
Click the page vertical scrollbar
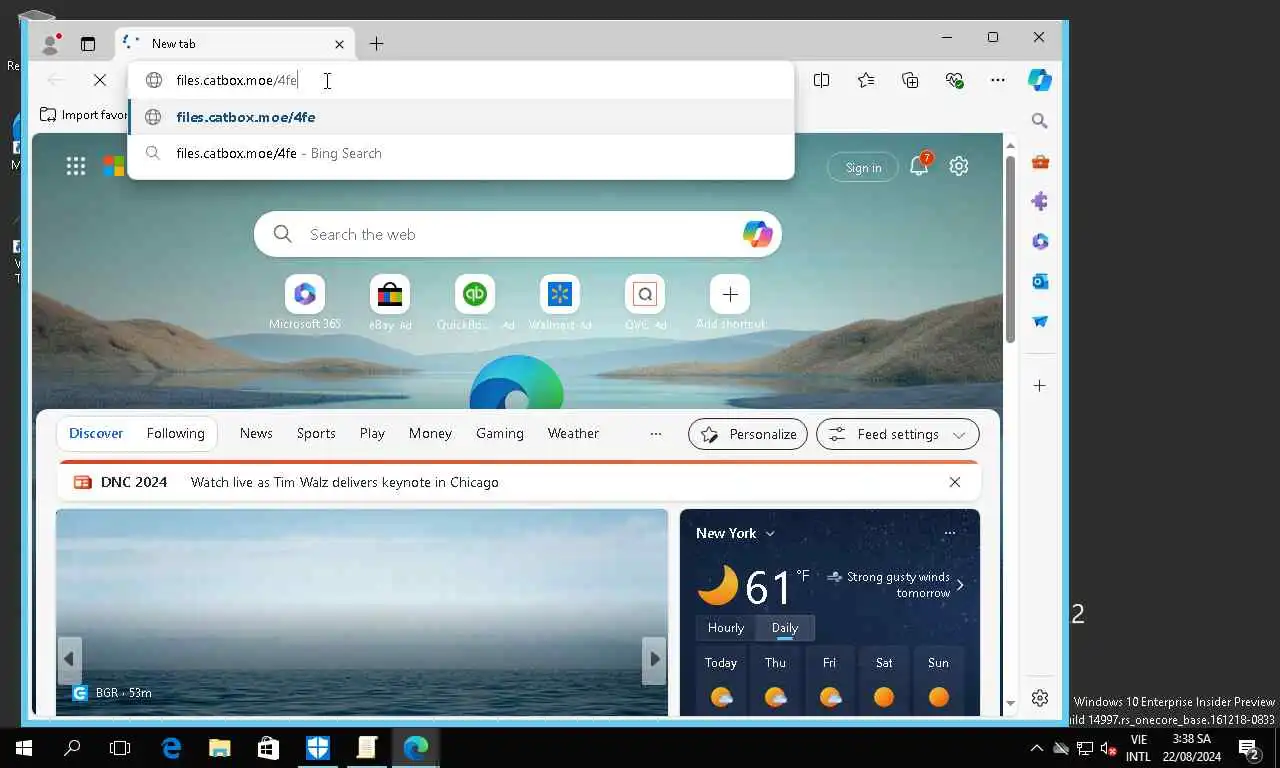1010,250
